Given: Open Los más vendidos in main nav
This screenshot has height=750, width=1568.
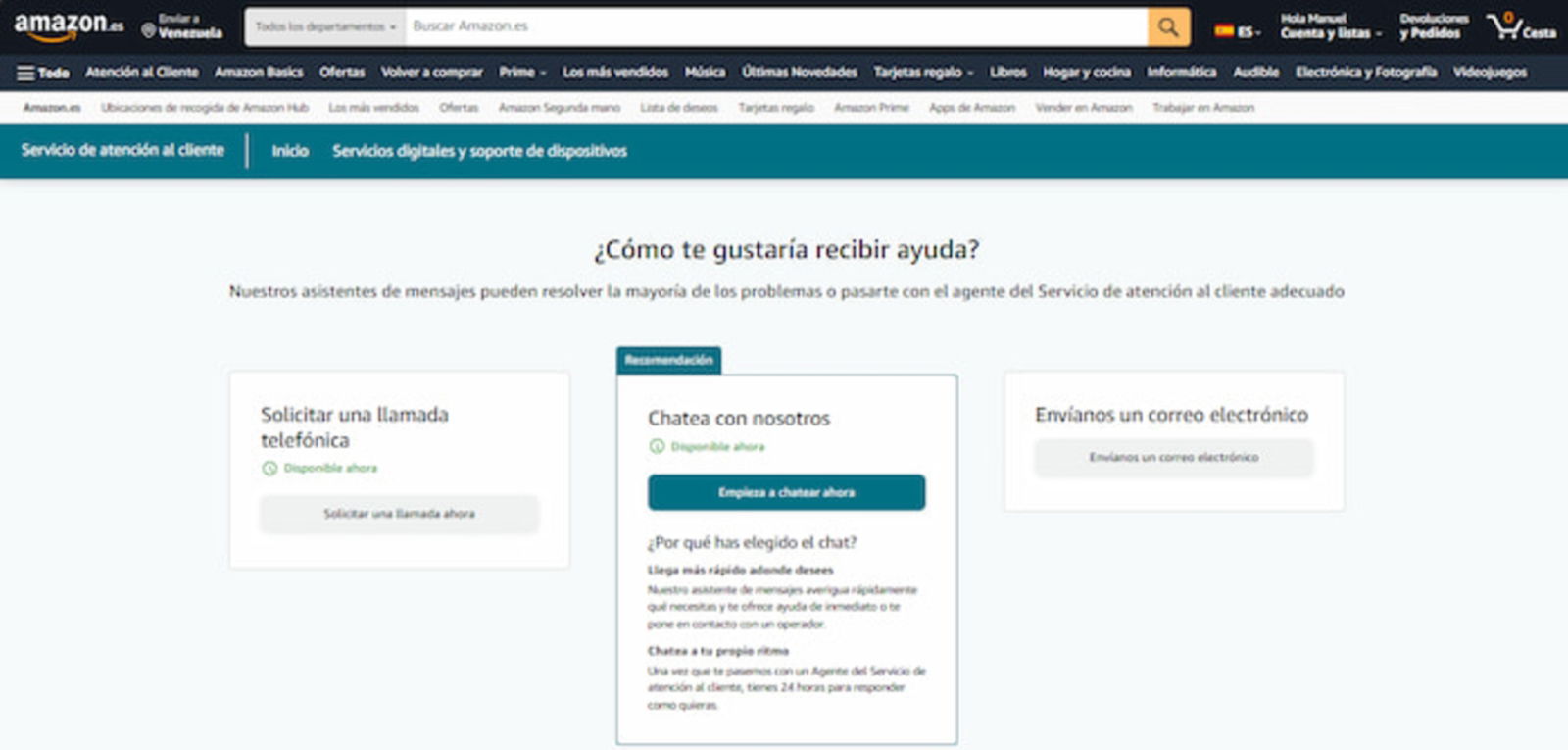Looking at the screenshot, I should (x=615, y=73).
